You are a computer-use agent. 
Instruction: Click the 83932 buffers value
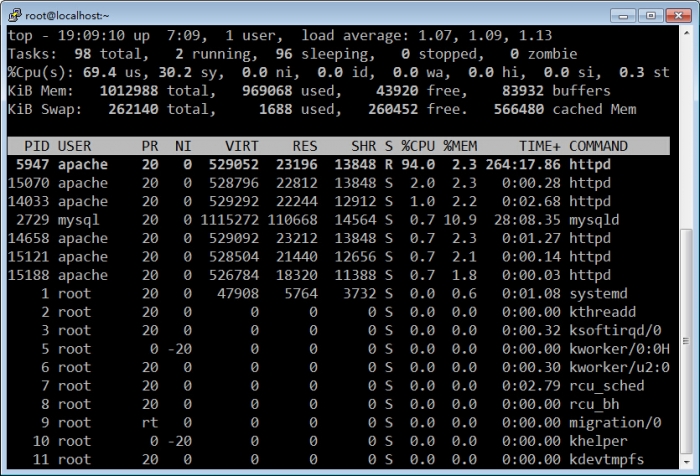pyautogui.click(x=523, y=91)
